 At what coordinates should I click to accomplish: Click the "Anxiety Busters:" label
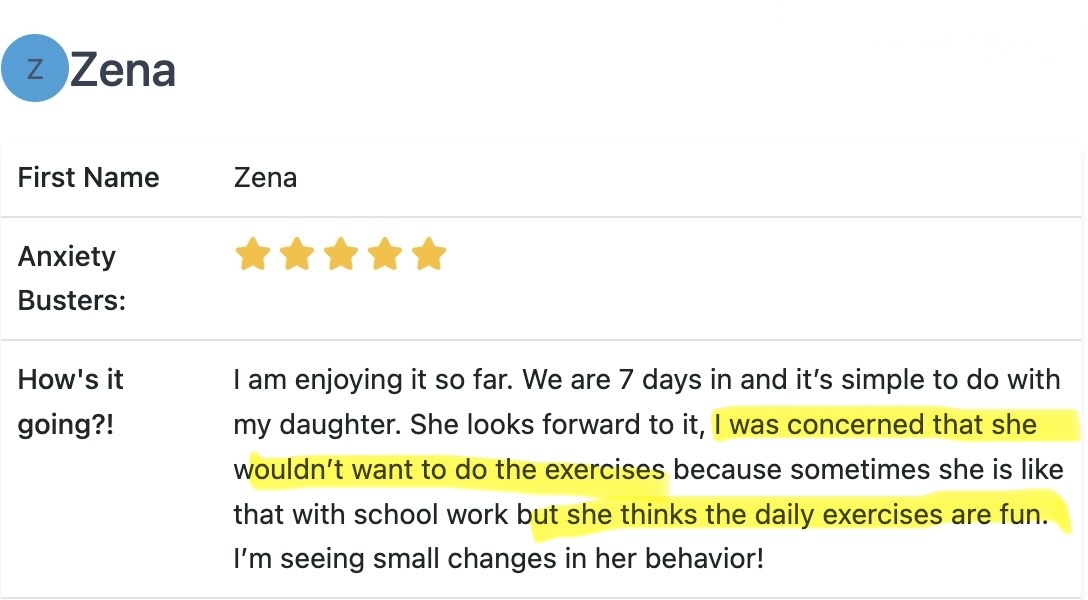pyautogui.click(x=71, y=278)
